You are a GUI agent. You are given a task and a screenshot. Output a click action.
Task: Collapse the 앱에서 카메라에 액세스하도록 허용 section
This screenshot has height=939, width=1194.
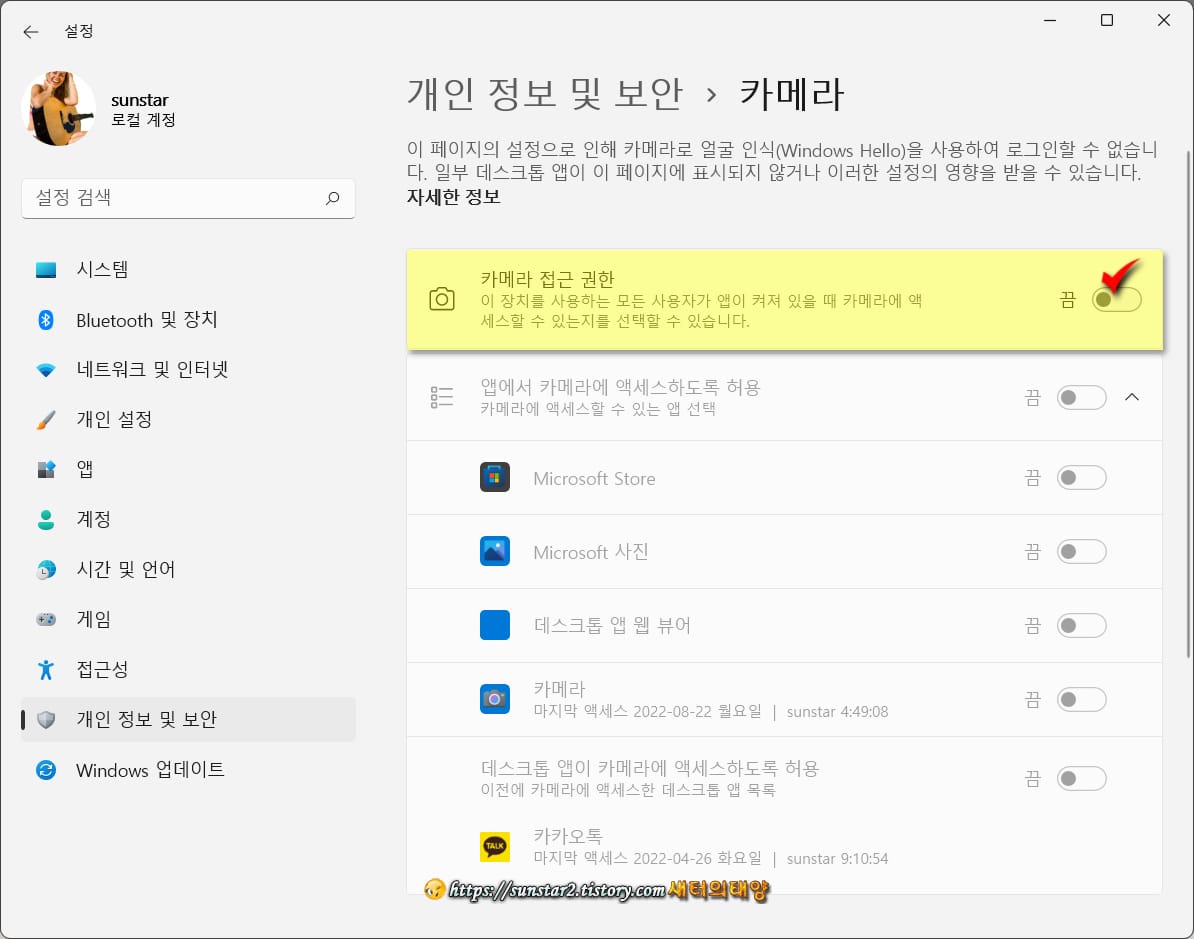coord(1132,397)
